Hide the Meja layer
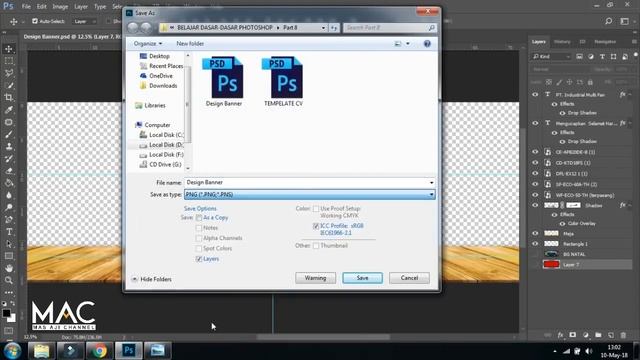 (x=535, y=233)
